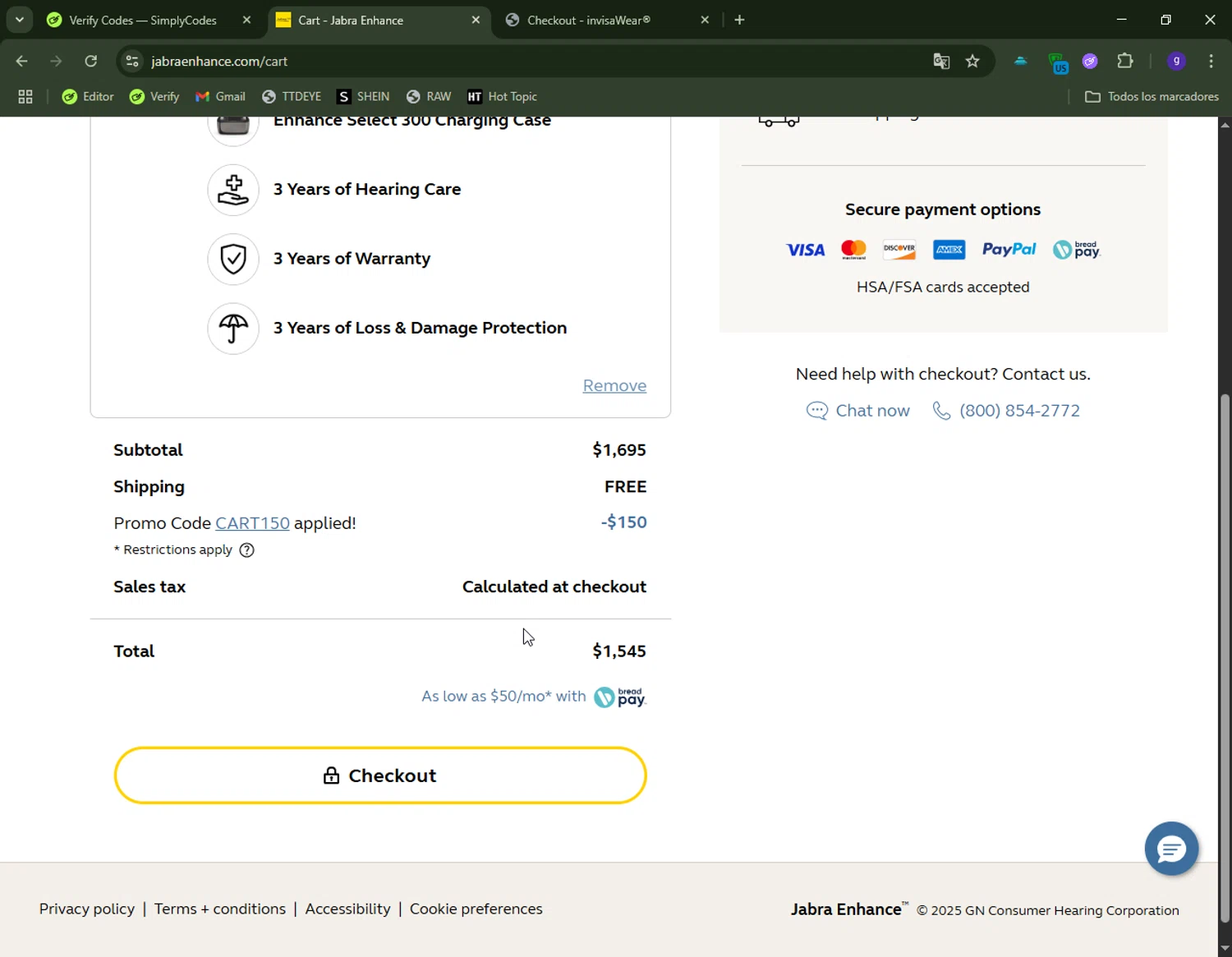Open the Privacy policy footer link
This screenshot has height=957, width=1232.
(87, 909)
